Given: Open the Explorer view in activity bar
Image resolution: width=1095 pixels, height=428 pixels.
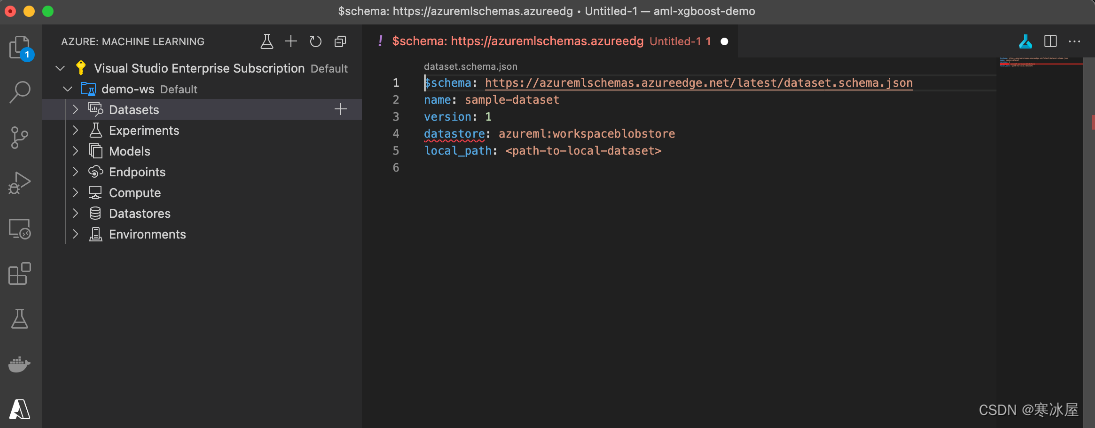Looking at the screenshot, I should [x=20, y=47].
